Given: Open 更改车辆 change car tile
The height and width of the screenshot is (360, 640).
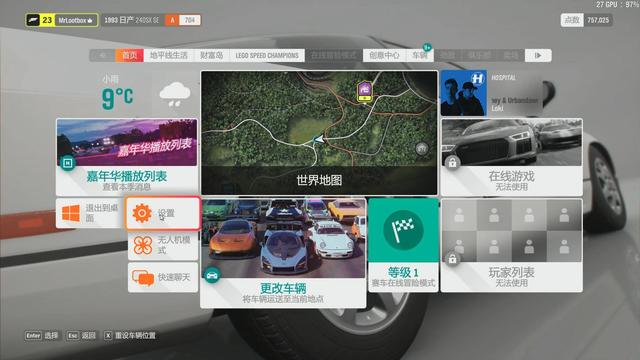Looking at the screenshot, I should click(283, 253).
